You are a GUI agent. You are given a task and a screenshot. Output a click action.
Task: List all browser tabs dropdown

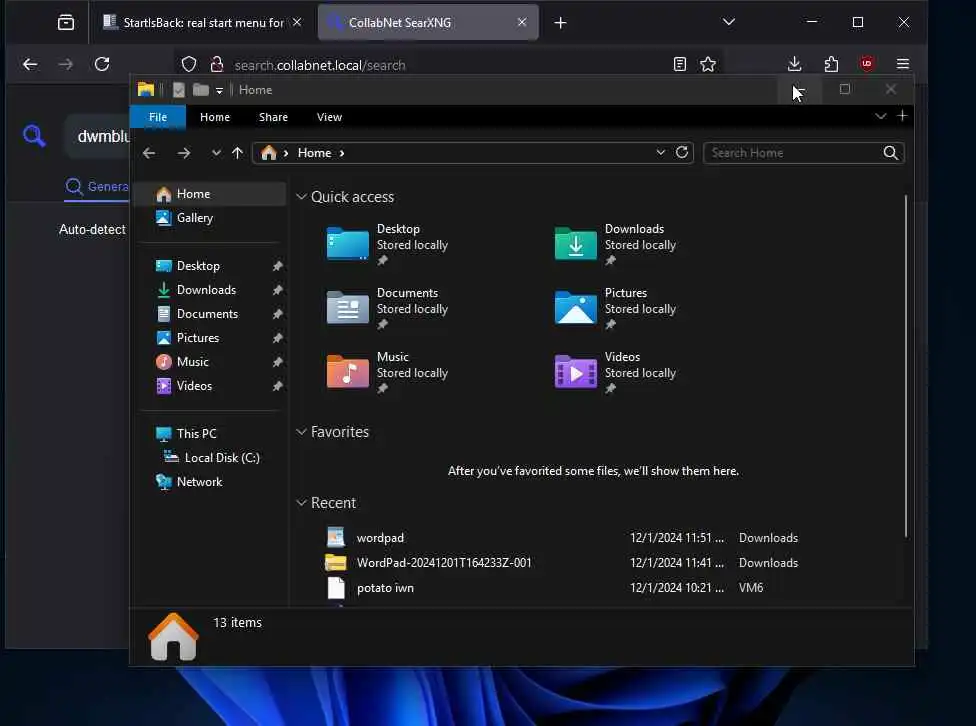(729, 22)
